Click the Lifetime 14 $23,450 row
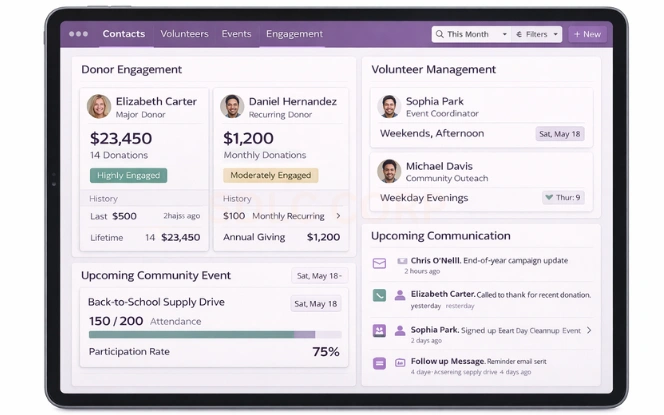The height and width of the screenshot is (415, 664). coord(144,237)
